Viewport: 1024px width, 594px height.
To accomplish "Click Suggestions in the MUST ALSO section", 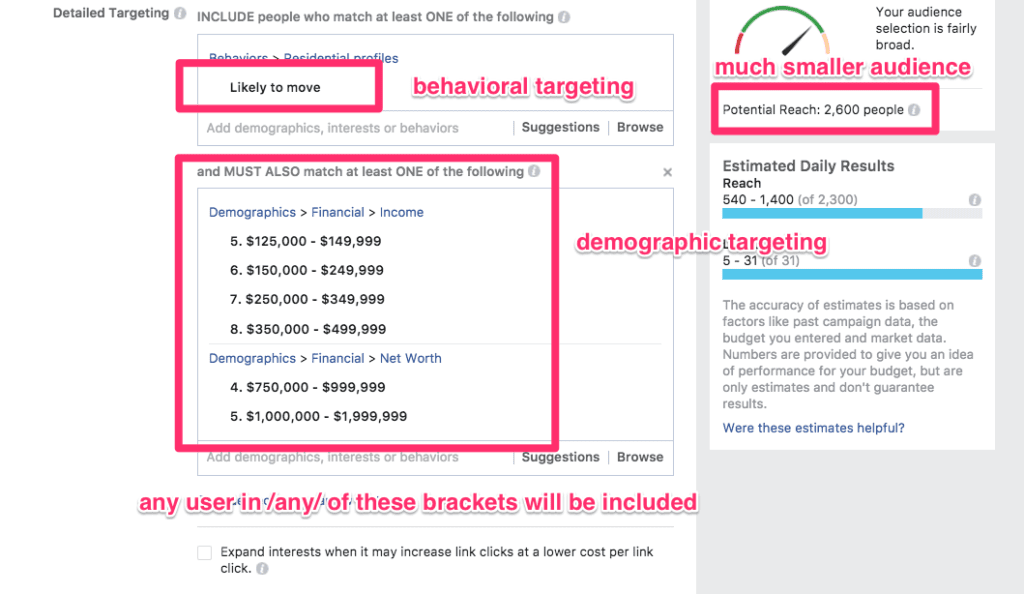I will (x=560, y=457).
